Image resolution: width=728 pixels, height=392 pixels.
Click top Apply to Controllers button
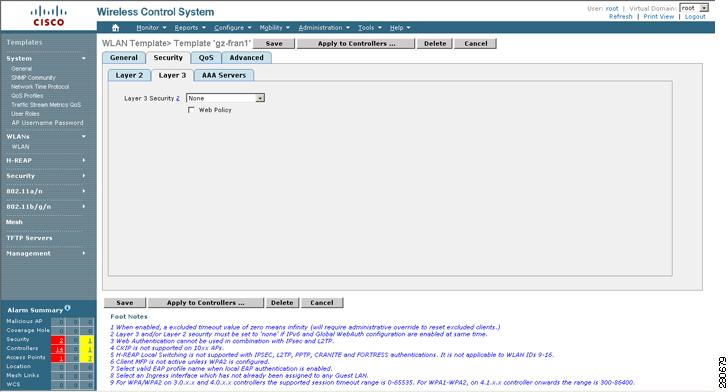point(356,44)
